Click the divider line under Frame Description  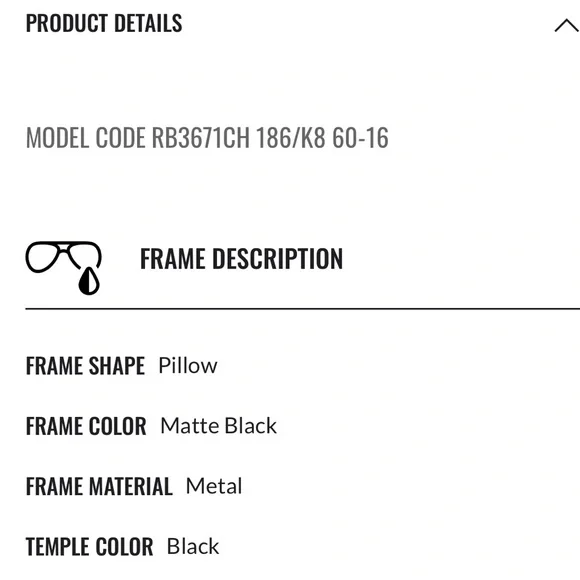303,308
